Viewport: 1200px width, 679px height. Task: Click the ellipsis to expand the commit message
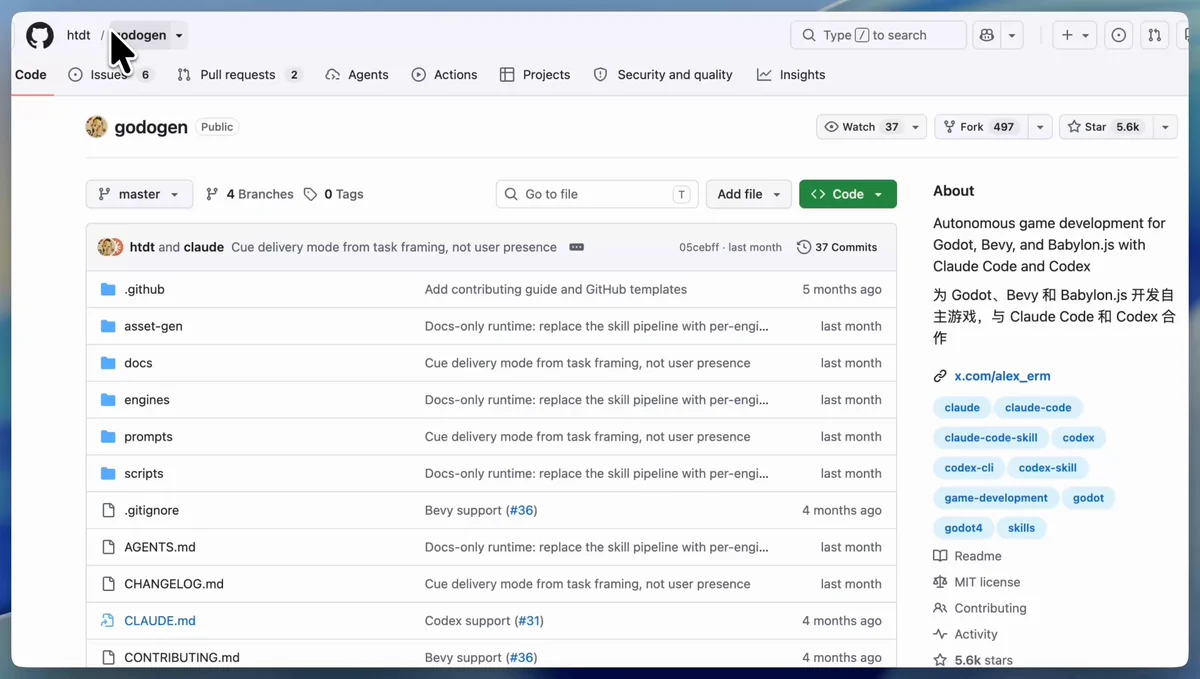click(576, 247)
